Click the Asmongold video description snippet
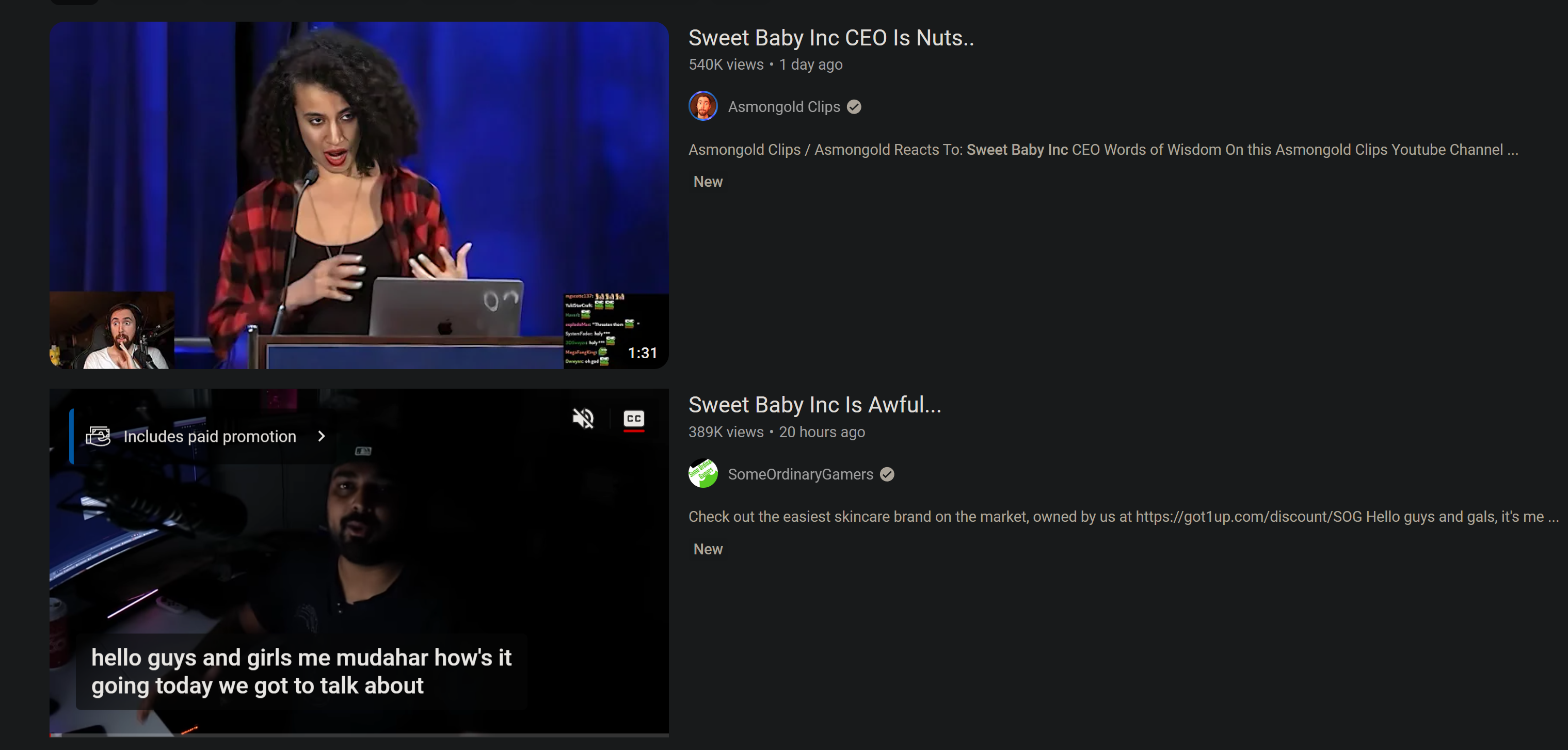The image size is (1568, 750). click(1102, 150)
